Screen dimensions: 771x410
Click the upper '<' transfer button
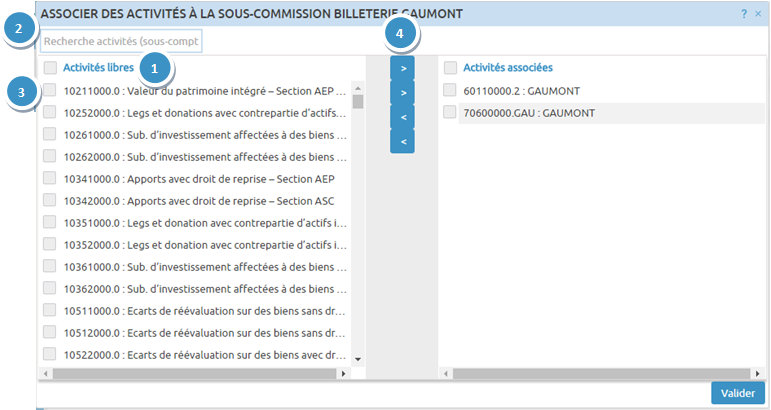(x=403, y=117)
